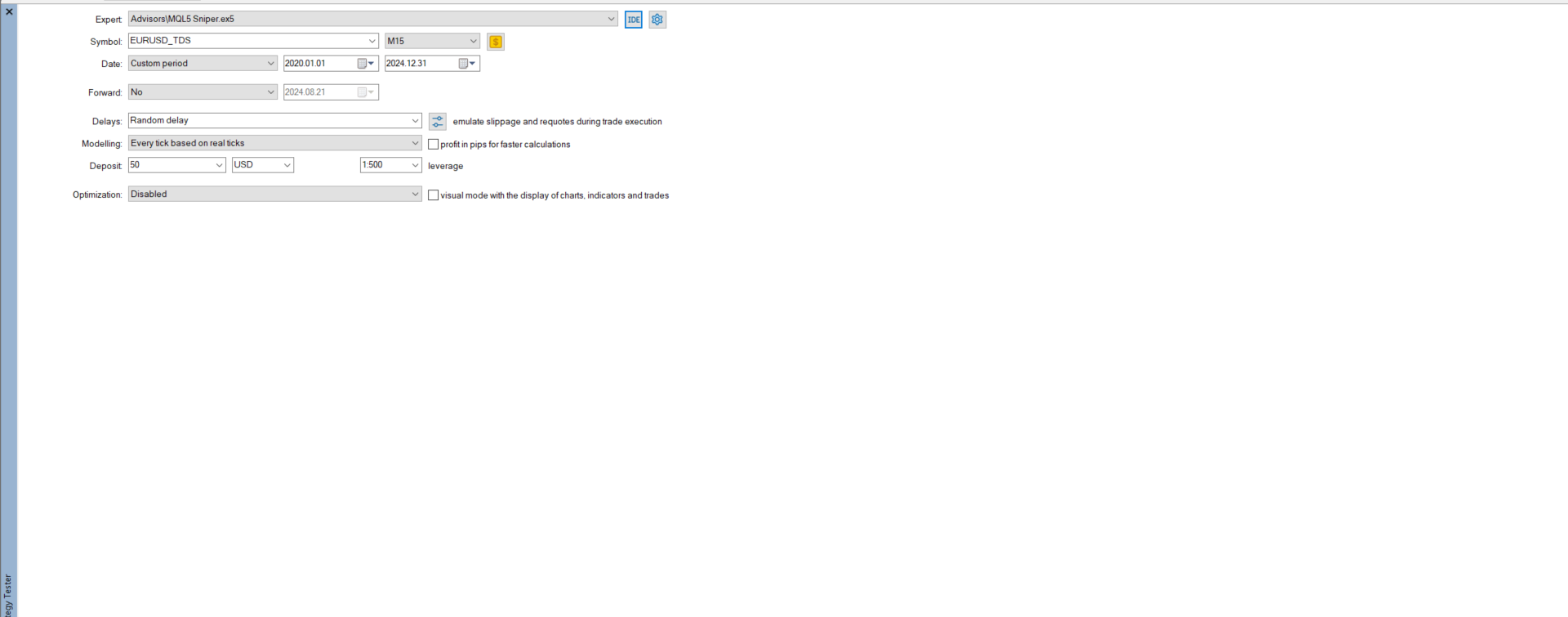The height and width of the screenshot is (617, 1568).
Task: Open start date calendar picker
Action: pyautogui.click(x=366, y=64)
